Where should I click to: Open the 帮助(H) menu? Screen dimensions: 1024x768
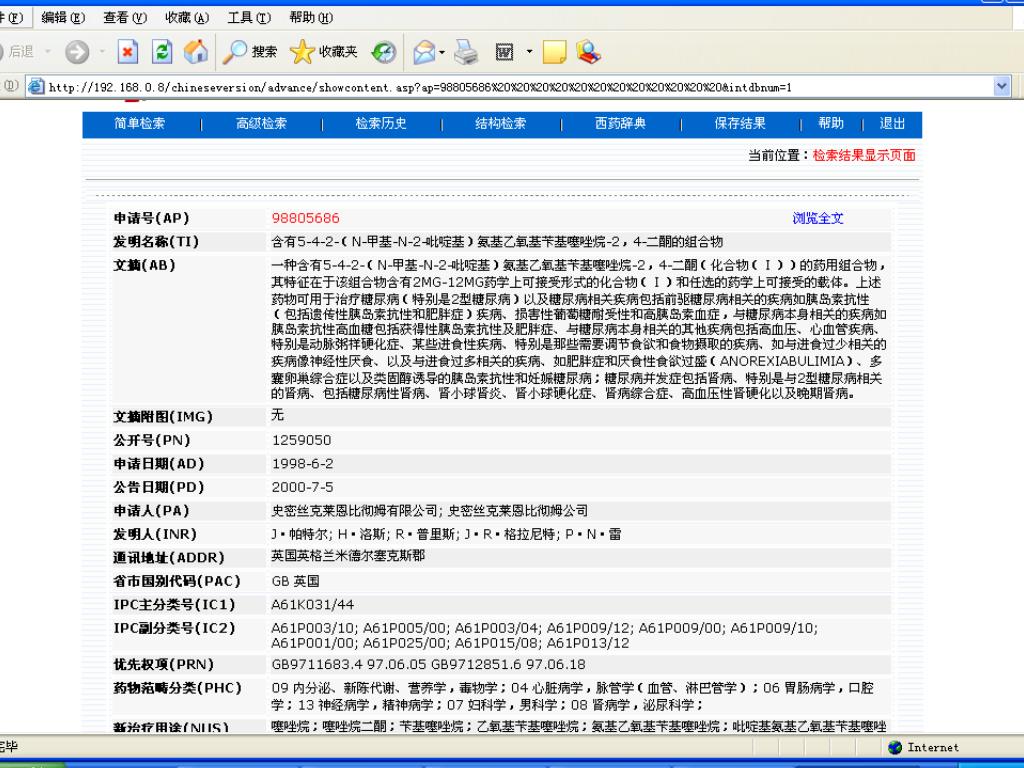click(x=311, y=18)
